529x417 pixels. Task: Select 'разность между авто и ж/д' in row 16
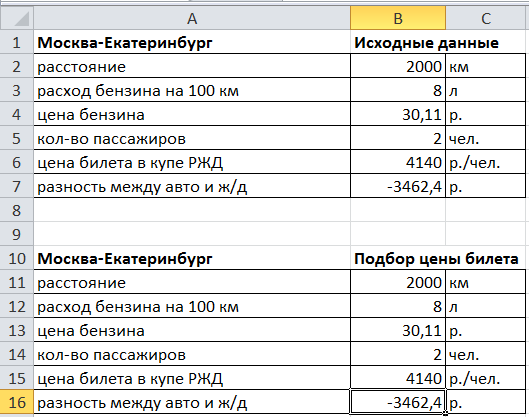[142, 403]
